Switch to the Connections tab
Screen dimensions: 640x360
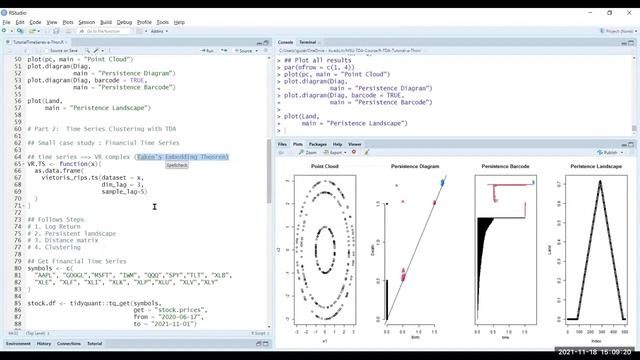[69, 344]
